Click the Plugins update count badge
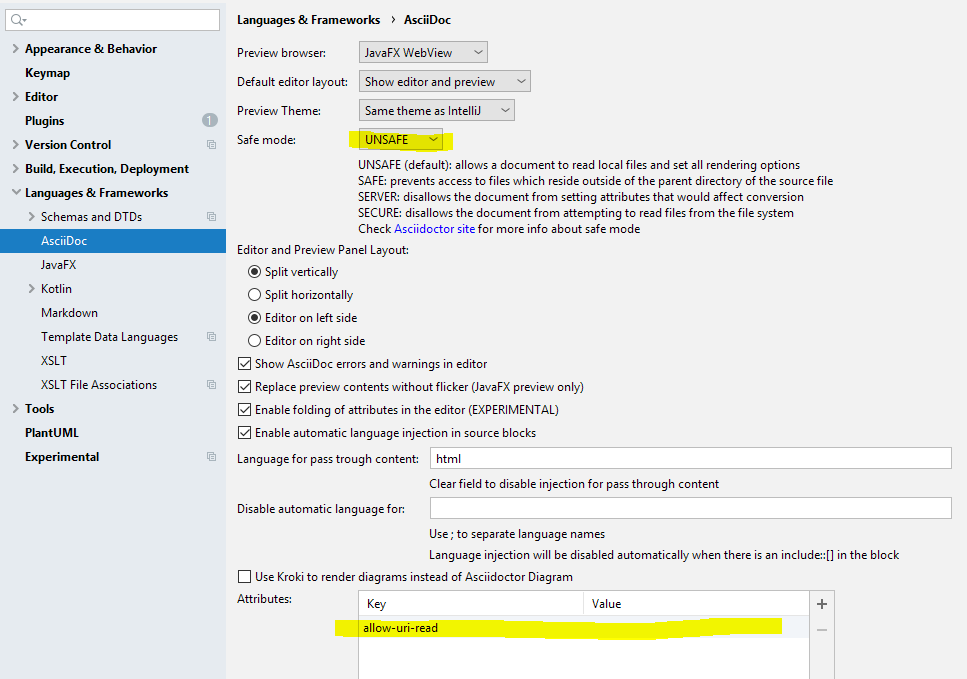 210,120
